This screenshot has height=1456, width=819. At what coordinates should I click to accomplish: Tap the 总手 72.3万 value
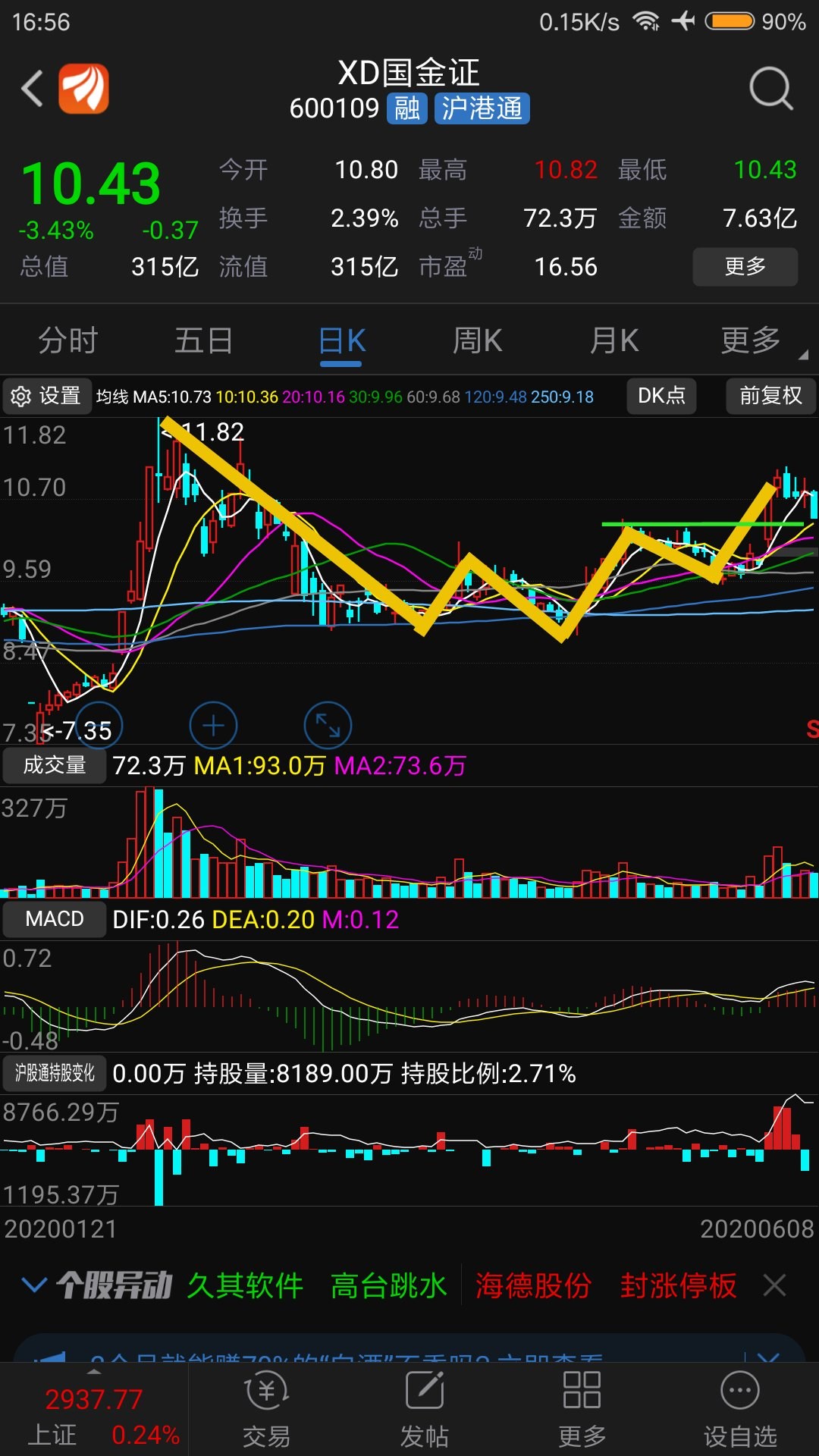pos(560,218)
